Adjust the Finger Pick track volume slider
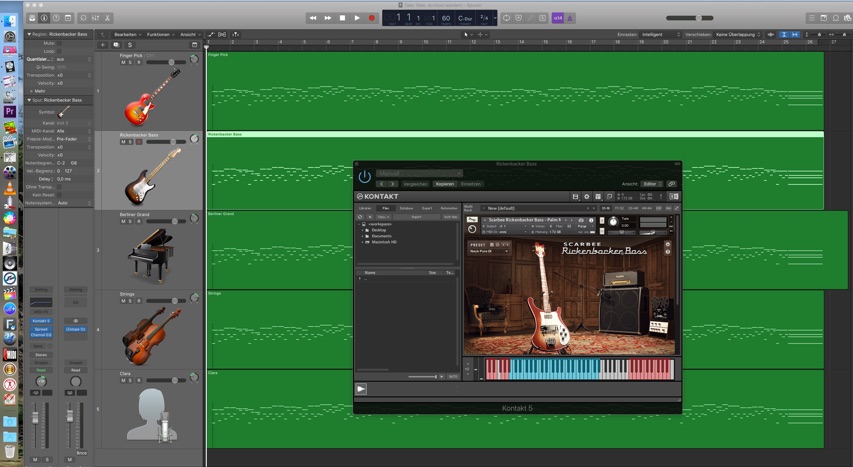The width and height of the screenshot is (853, 467). click(x=166, y=62)
